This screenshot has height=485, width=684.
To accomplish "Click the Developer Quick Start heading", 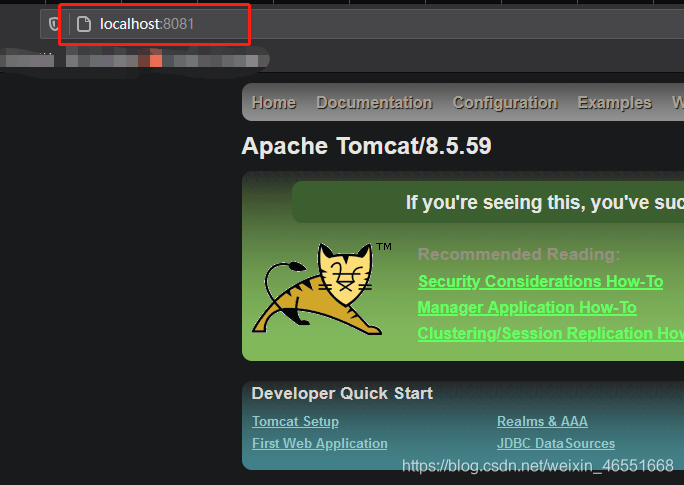I will [342, 393].
